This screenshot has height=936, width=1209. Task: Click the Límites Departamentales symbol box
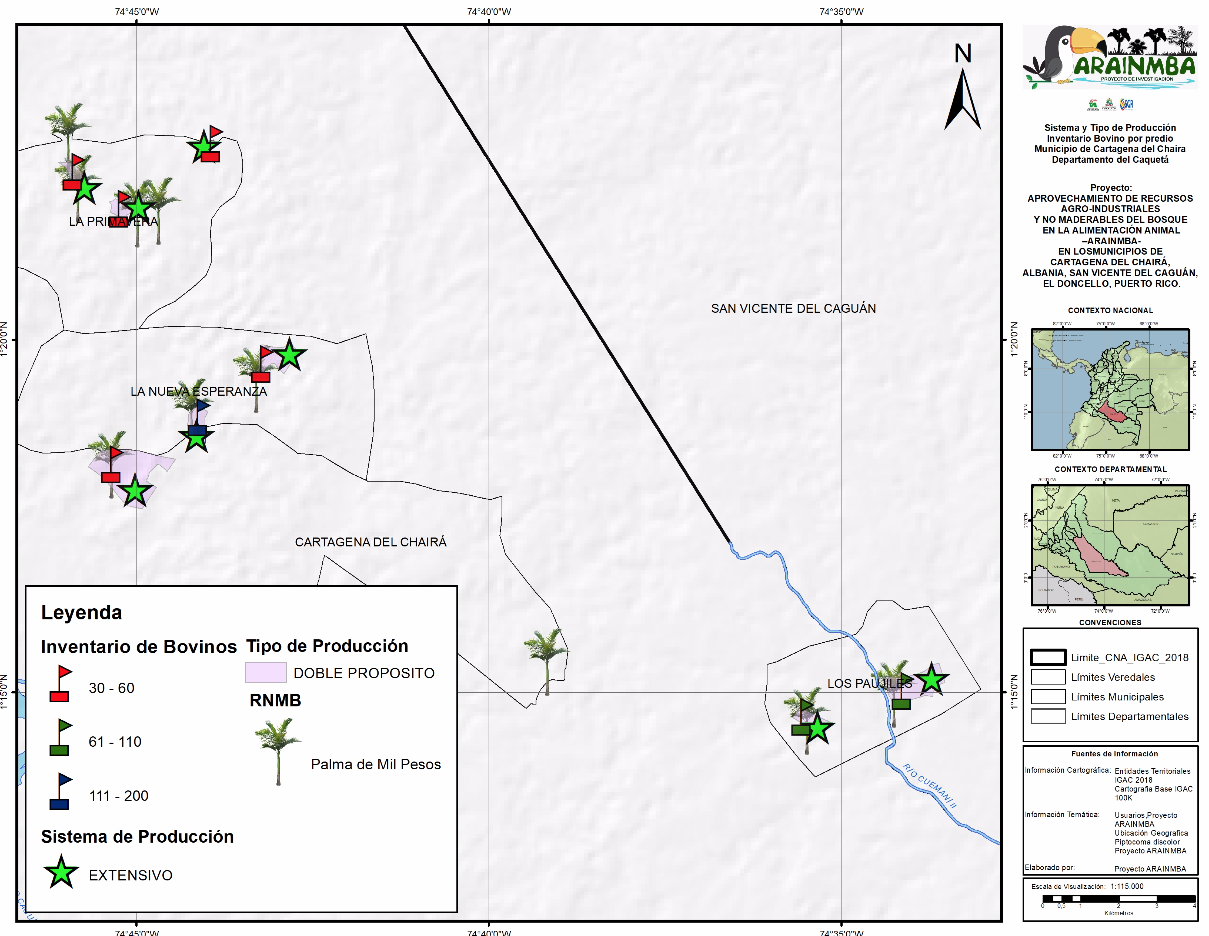pos(1049,715)
